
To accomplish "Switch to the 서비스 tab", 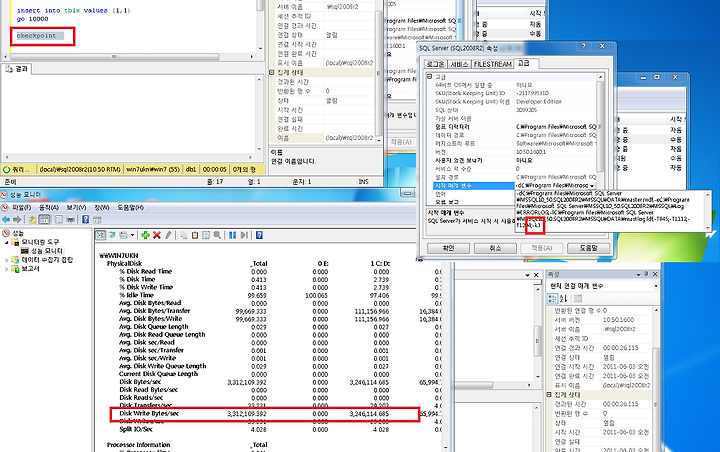I will (459, 64).
